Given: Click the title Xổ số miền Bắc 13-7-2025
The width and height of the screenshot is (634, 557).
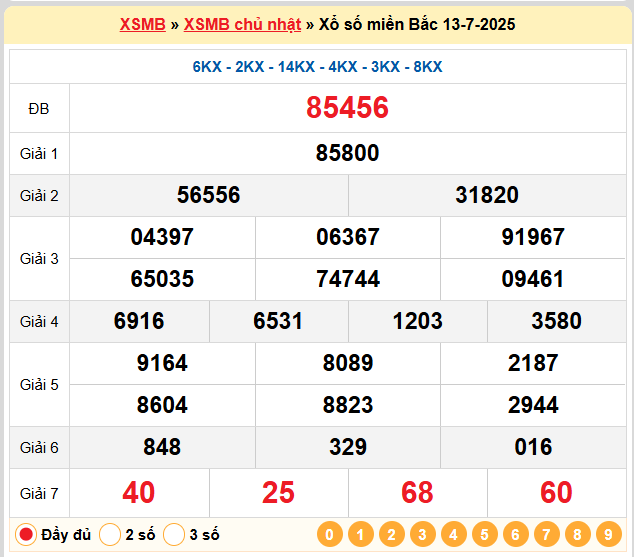Looking at the screenshot, I should click(x=417, y=25).
